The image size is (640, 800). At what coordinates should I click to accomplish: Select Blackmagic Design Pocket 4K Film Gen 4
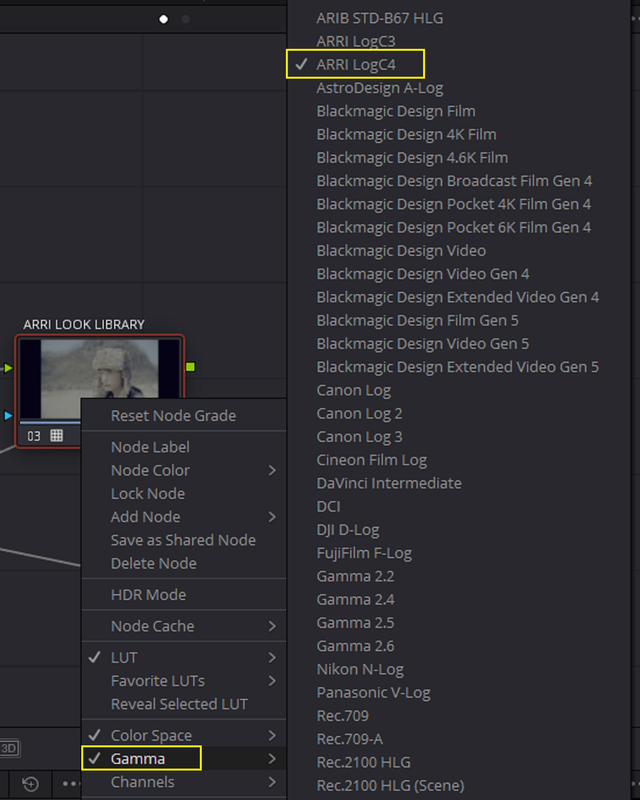coord(453,204)
